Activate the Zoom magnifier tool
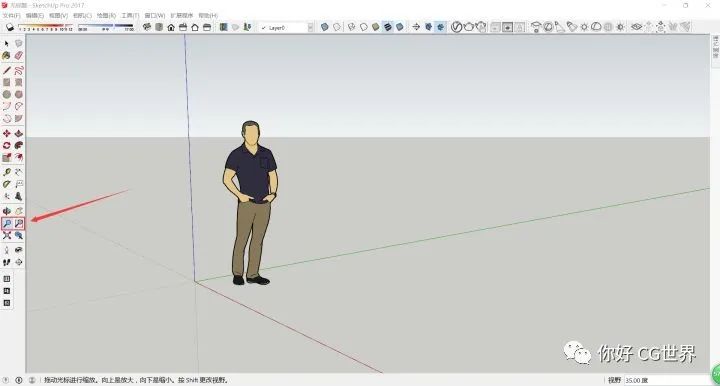Screen dimensions: 720x386 click(7, 224)
